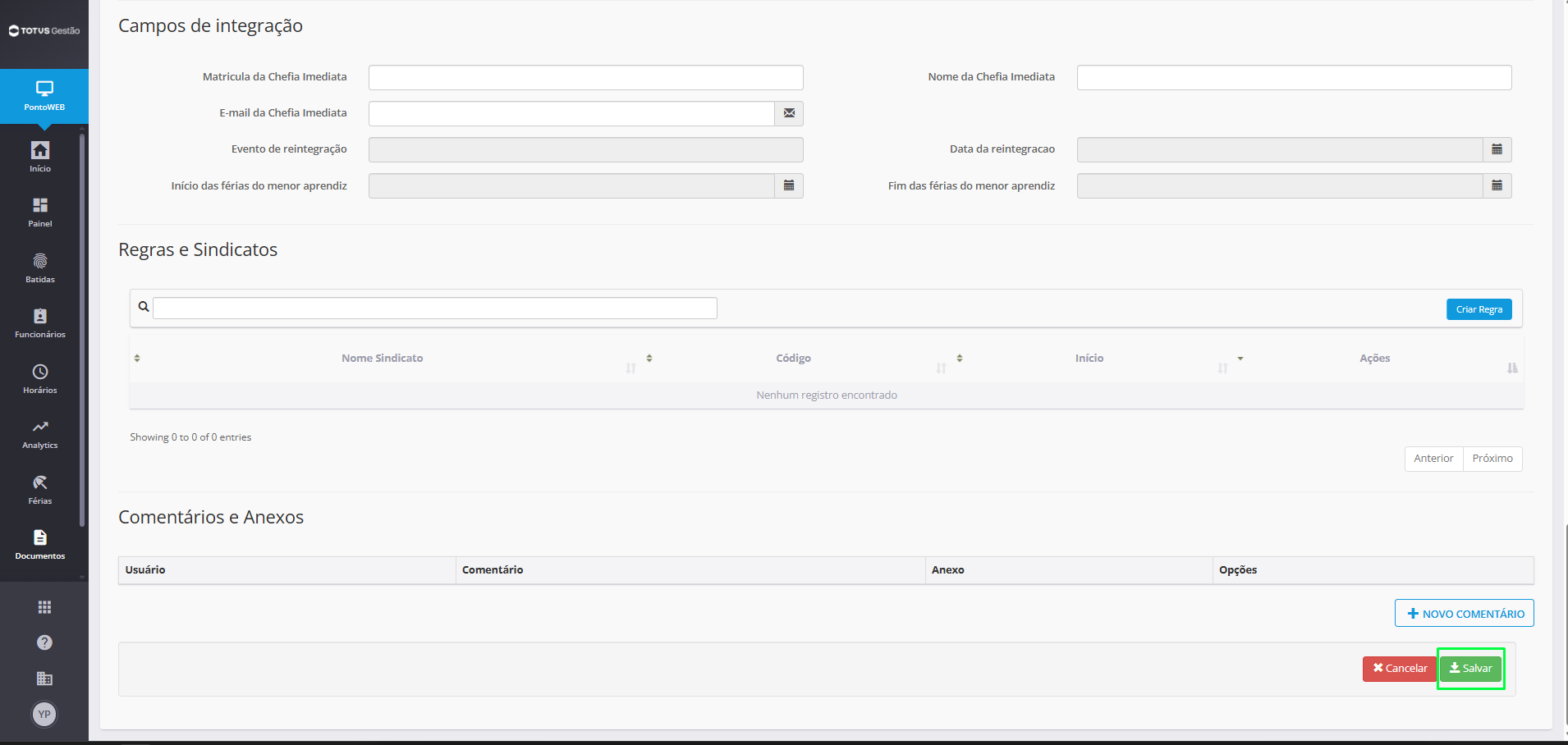This screenshot has height=745, width=1568.
Task: Sort by Nome Sindicato column
Action: 383,359
